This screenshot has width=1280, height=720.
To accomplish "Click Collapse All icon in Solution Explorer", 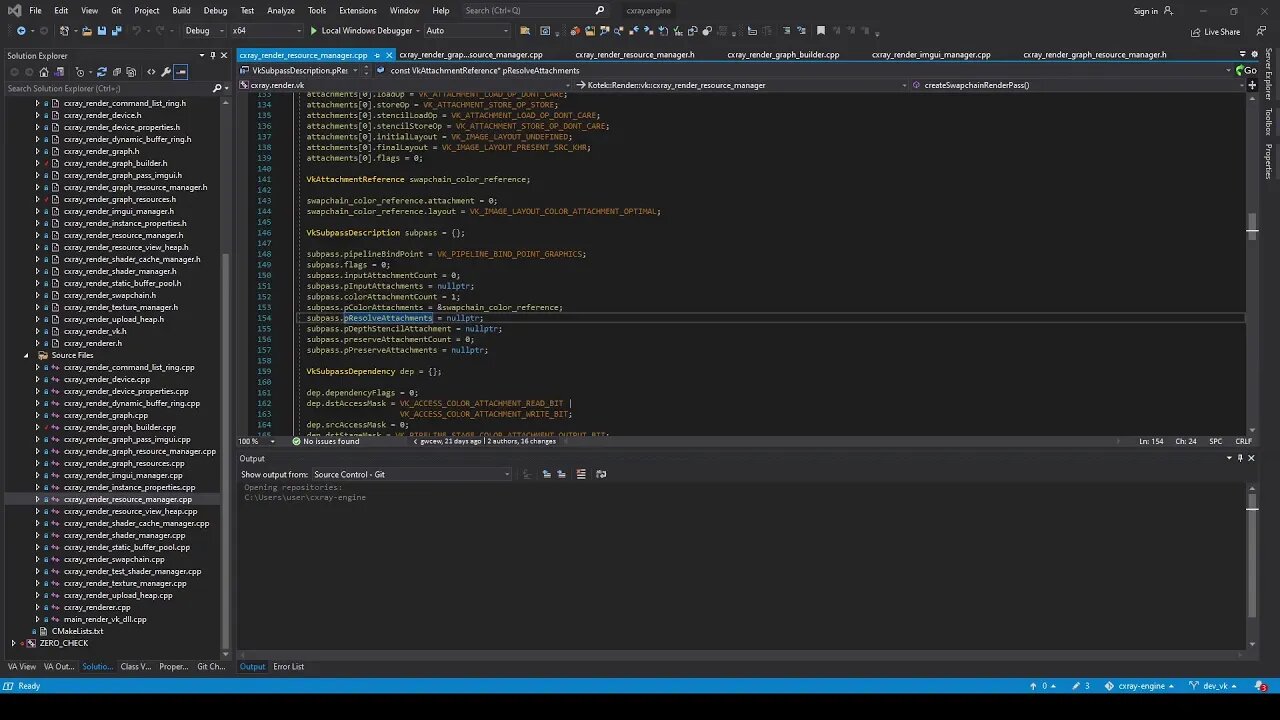I will (116, 72).
